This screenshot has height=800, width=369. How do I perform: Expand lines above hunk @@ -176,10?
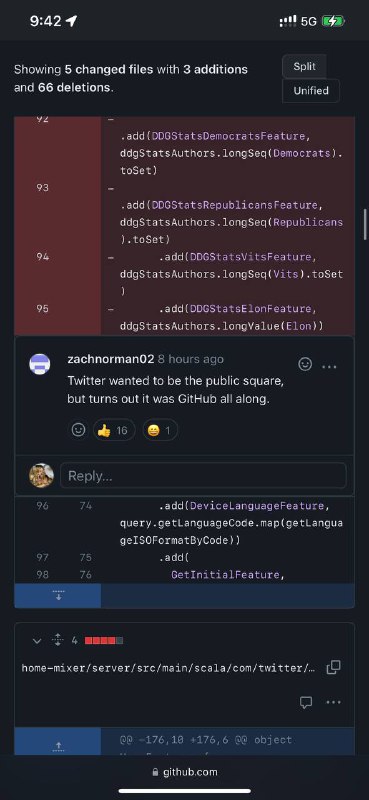tap(58, 745)
